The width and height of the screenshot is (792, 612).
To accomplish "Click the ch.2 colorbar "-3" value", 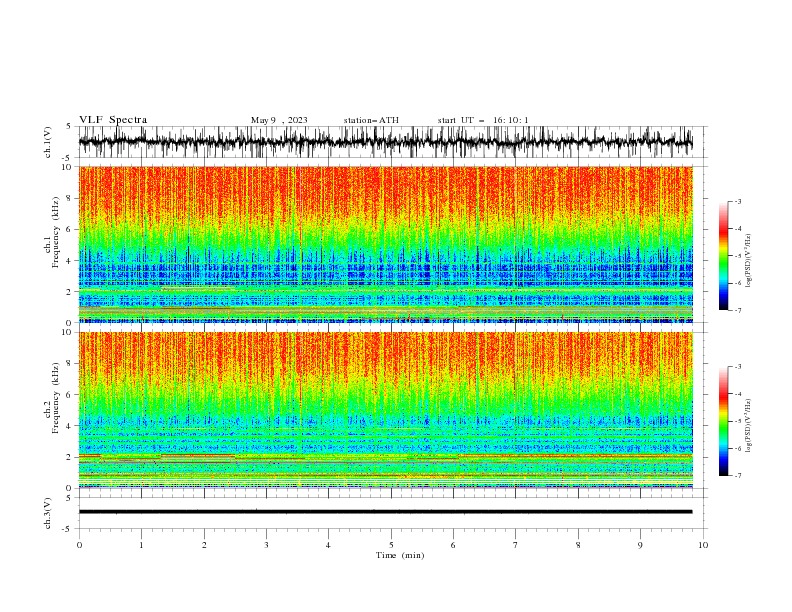I will click(x=738, y=367).
